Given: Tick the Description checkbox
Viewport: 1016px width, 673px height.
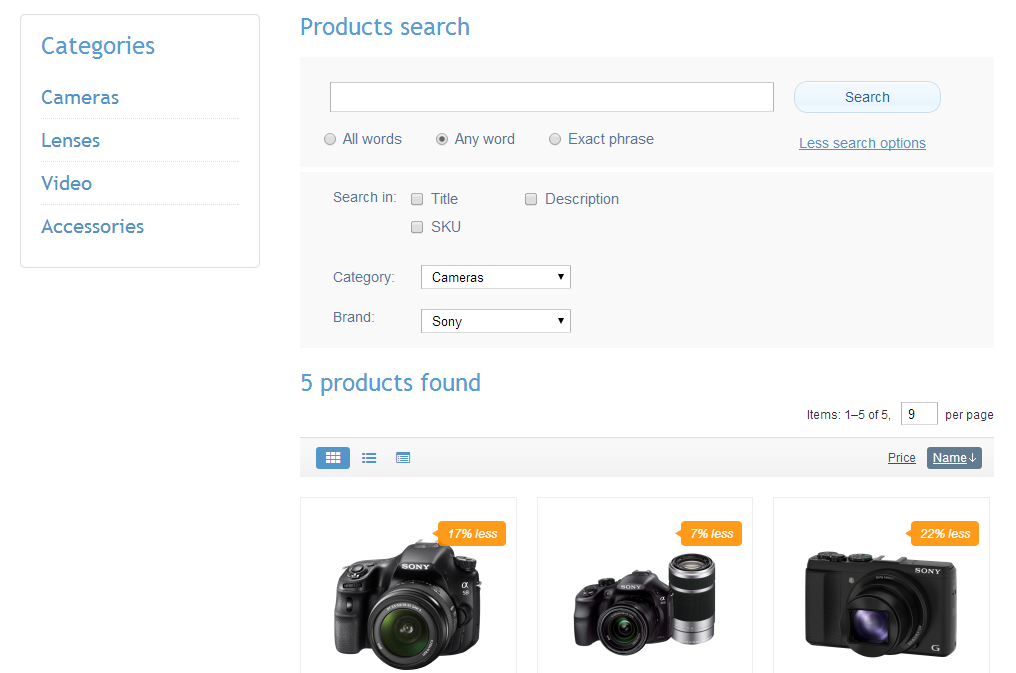Looking at the screenshot, I should coord(532,199).
